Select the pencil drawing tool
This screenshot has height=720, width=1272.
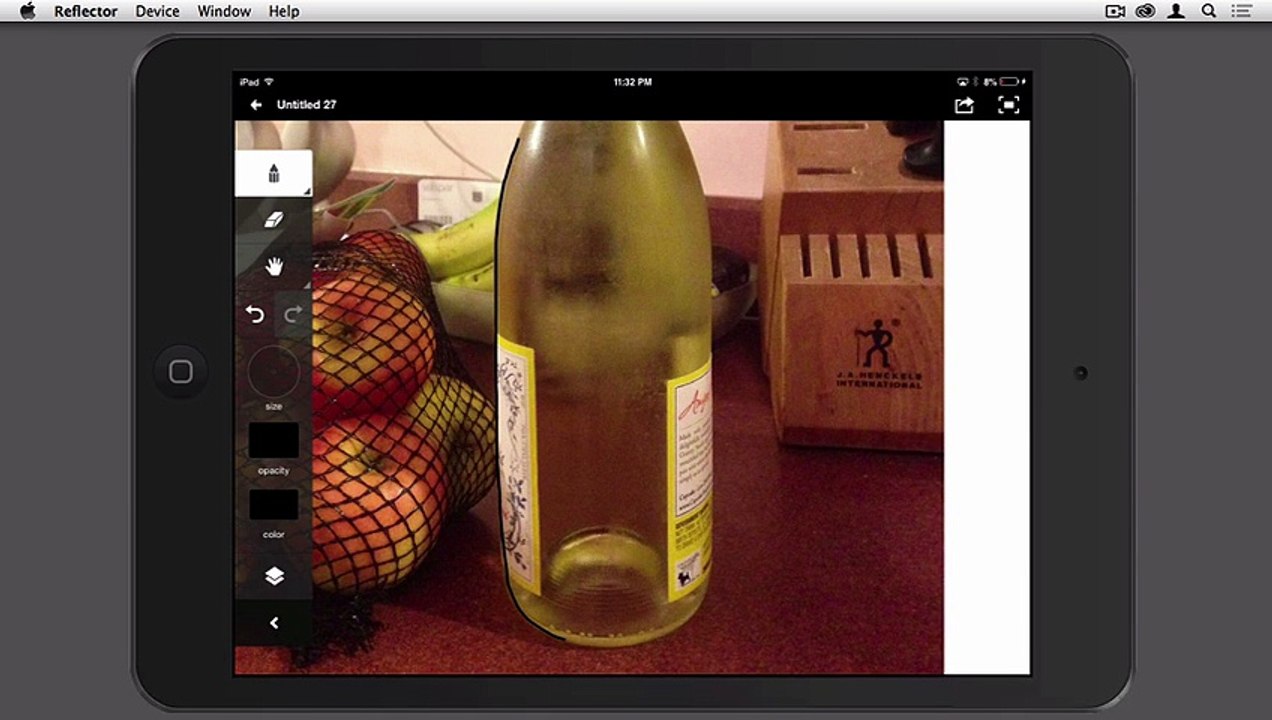(273, 173)
